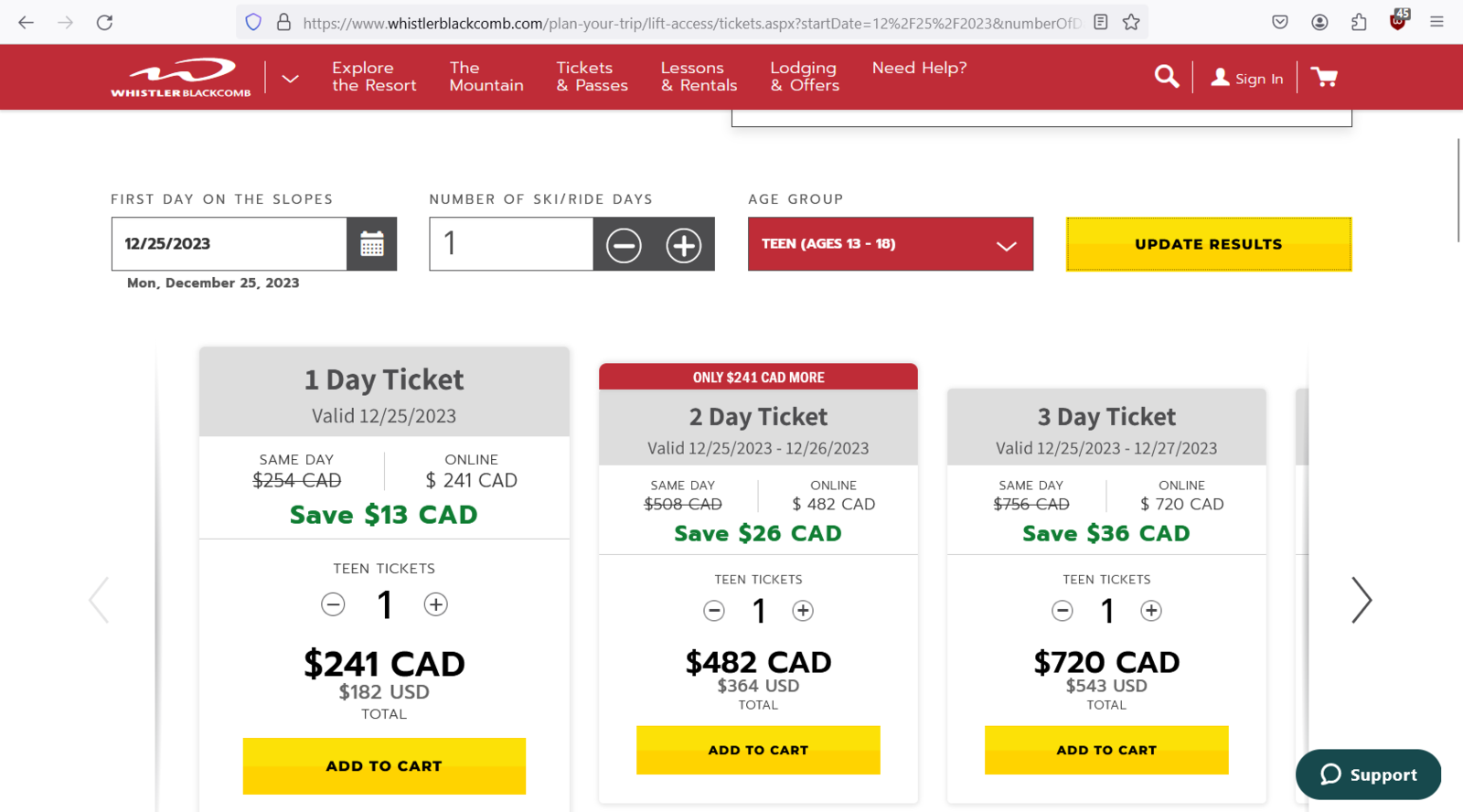This screenshot has height=812, width=1463.
Task: Decrease number of ski/ride days
Action: pos(624,245)
